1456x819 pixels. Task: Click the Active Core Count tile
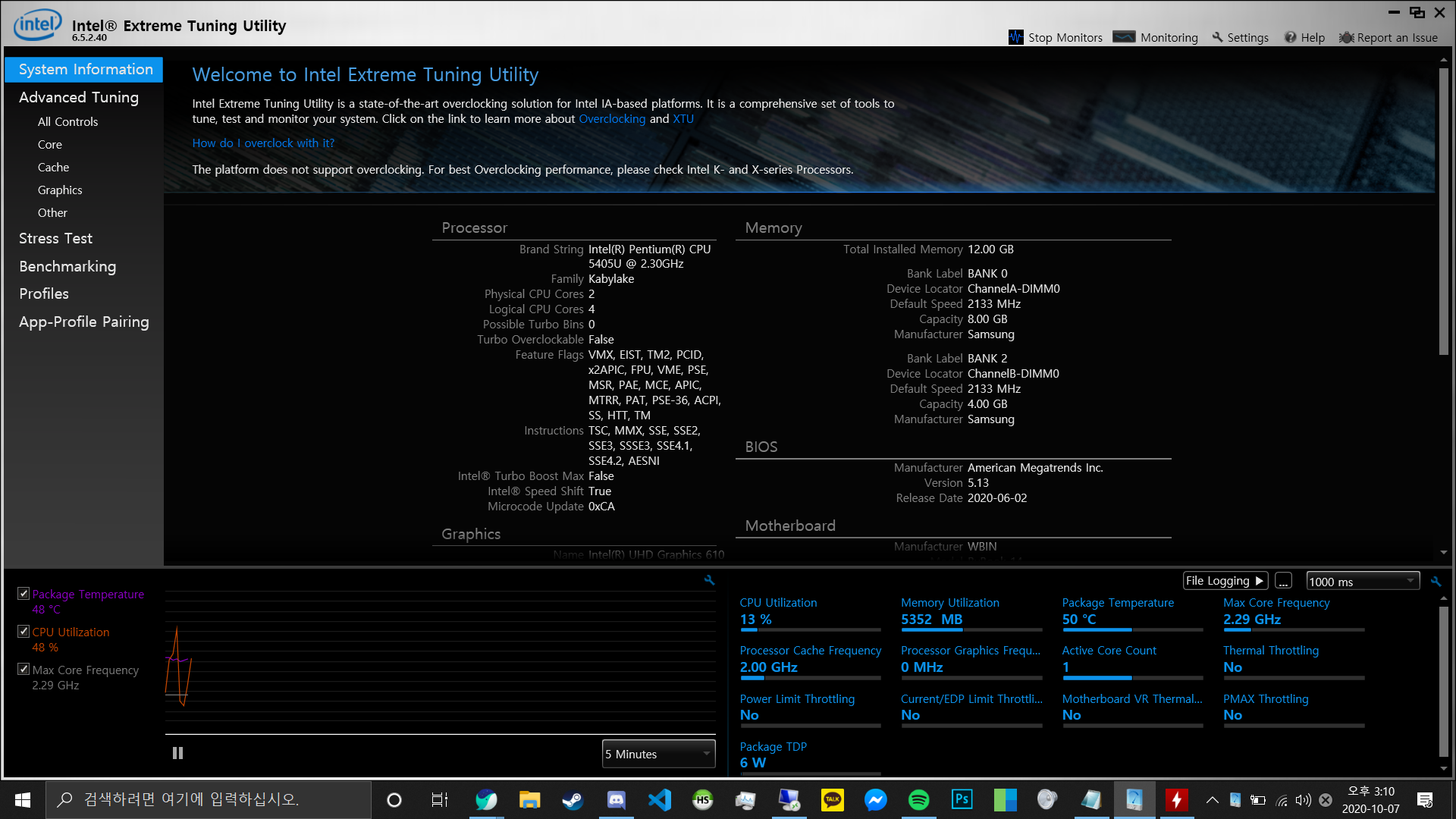point(1132,661)
